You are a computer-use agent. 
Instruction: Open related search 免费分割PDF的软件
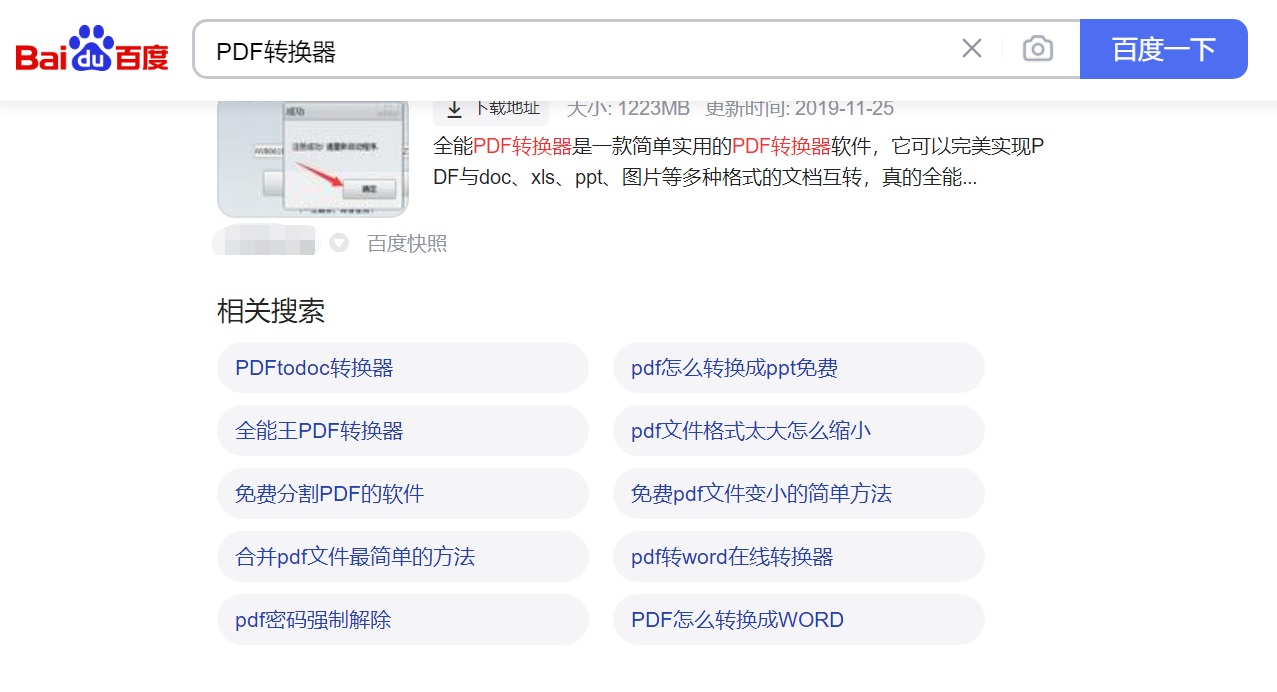[402, 494]
